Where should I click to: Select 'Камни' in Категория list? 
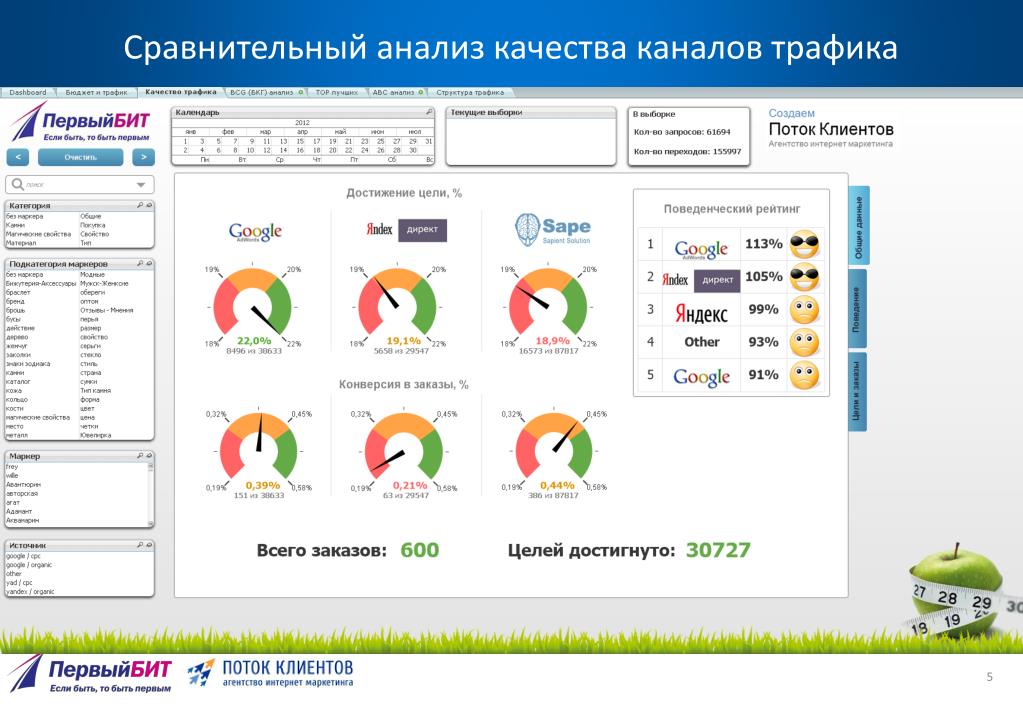15,225
